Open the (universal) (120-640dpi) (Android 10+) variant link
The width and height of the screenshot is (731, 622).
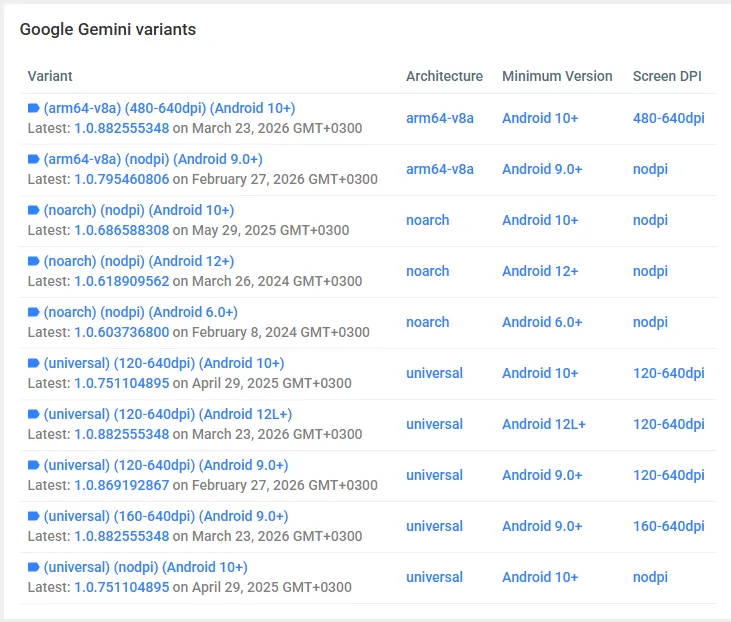[x=164, y=363]
